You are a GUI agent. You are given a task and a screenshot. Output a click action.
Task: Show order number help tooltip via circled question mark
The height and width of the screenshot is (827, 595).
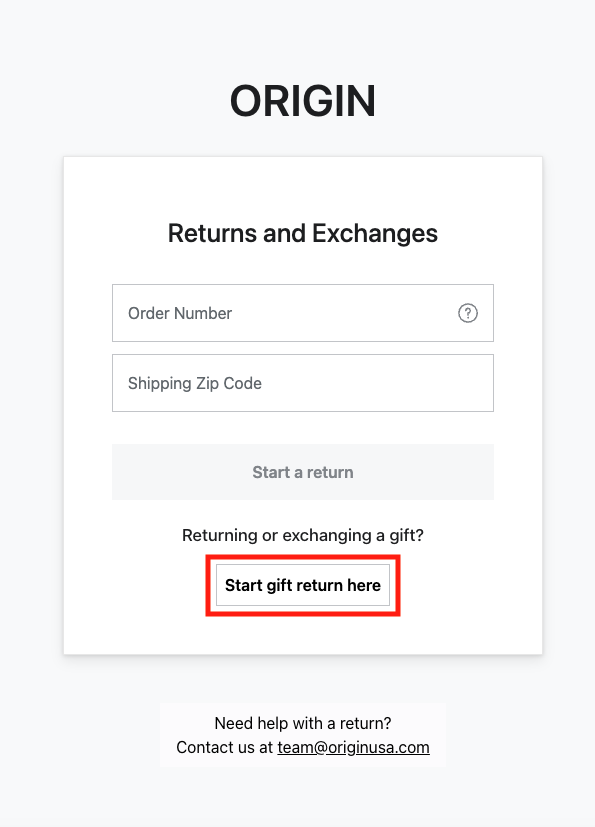[x=467, y=313]
